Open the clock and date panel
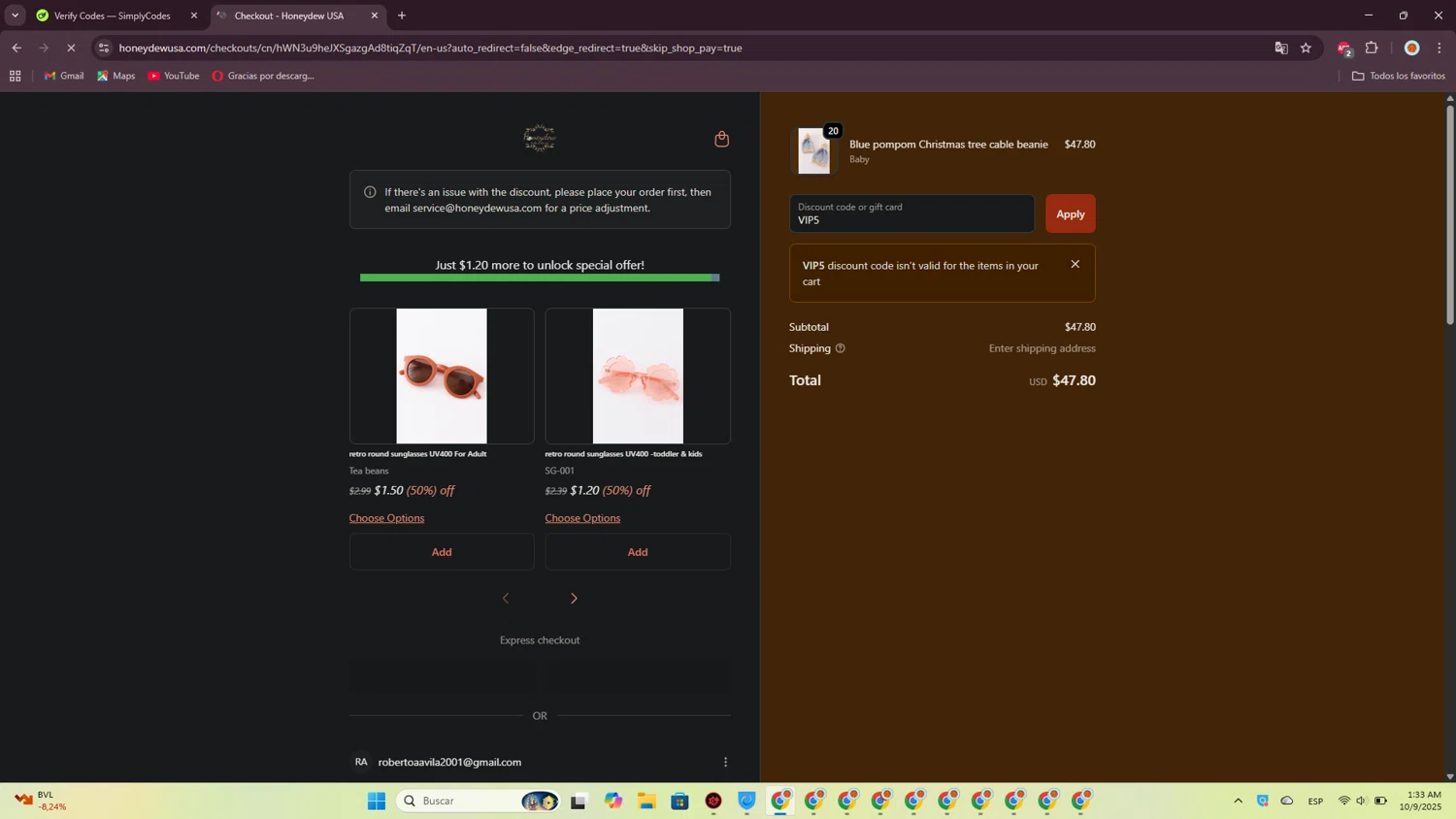This screenshot has width=1456, height=819. tap(1420, 801)
